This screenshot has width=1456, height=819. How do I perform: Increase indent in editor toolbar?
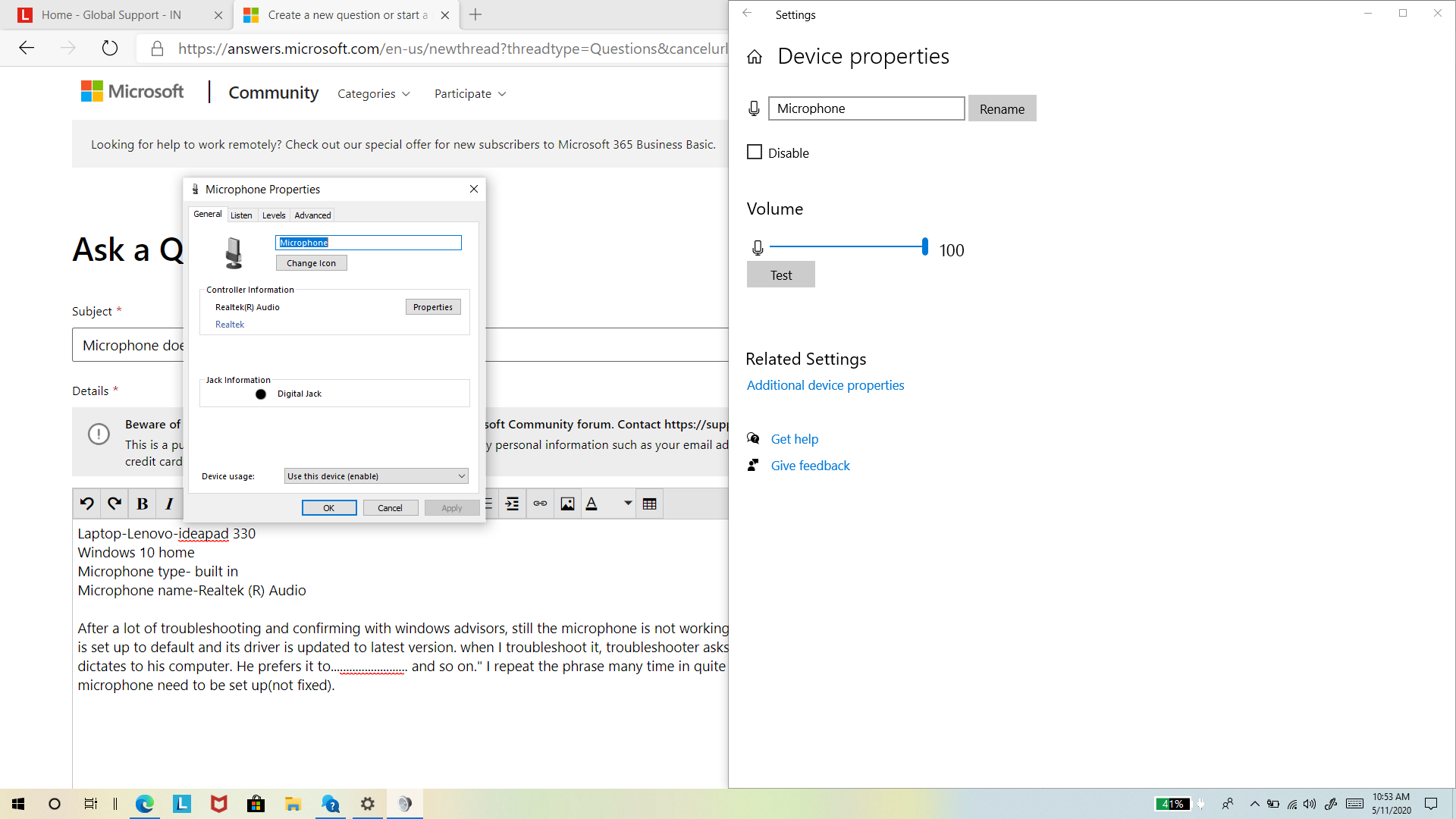(x=513, y=504)
